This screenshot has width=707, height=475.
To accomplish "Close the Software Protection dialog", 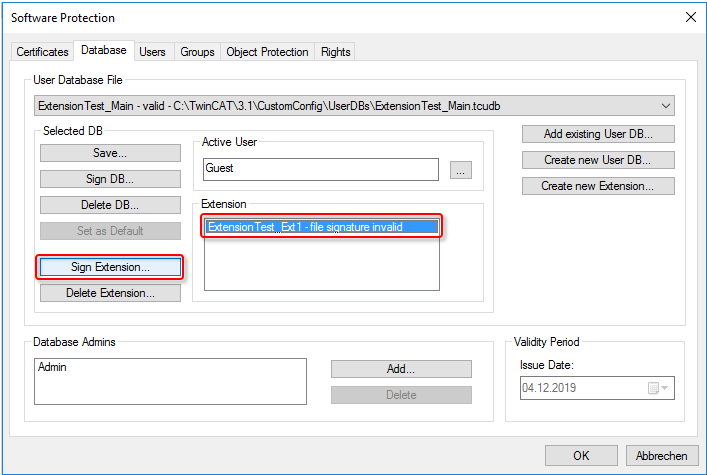I will tap(690, 18).
